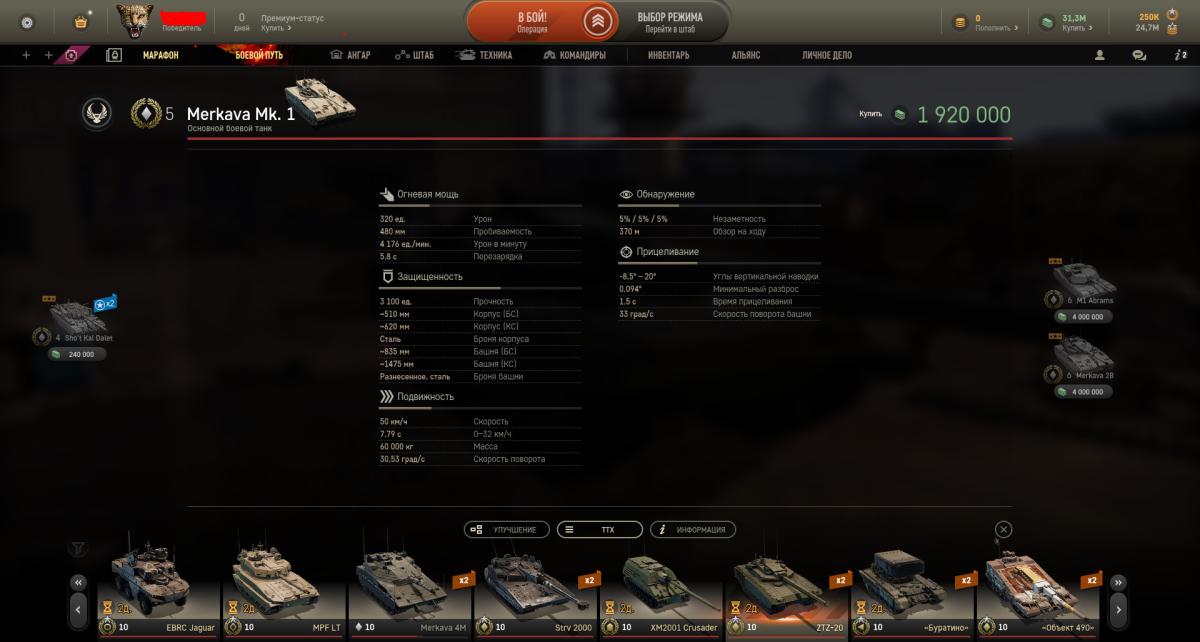The width and height of the screenshot is (1200, 642).
Task: Click the green credits stack icon in header
Action: point(1046,21)
